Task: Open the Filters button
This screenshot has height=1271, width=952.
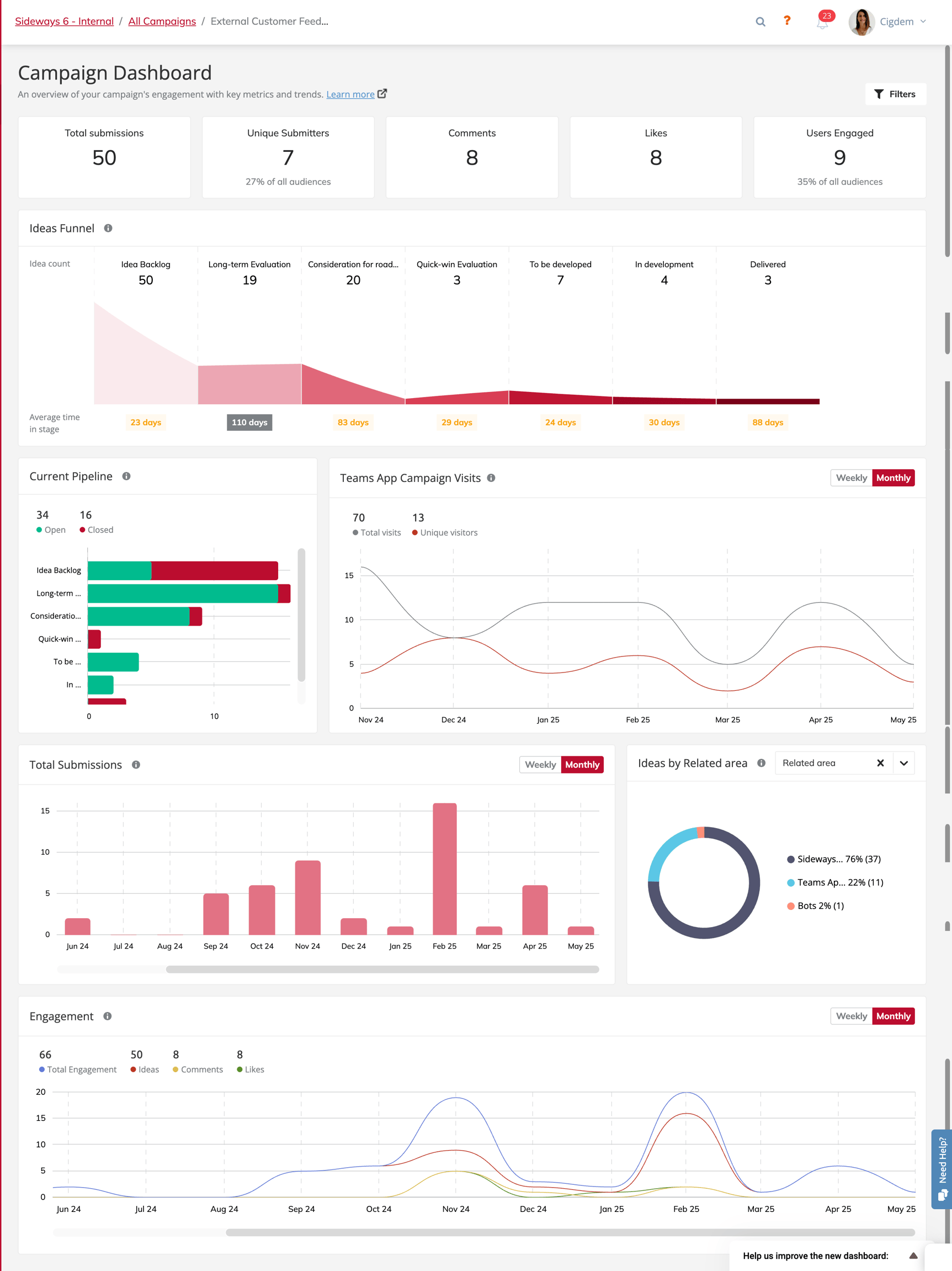Action: coord(895,94)
